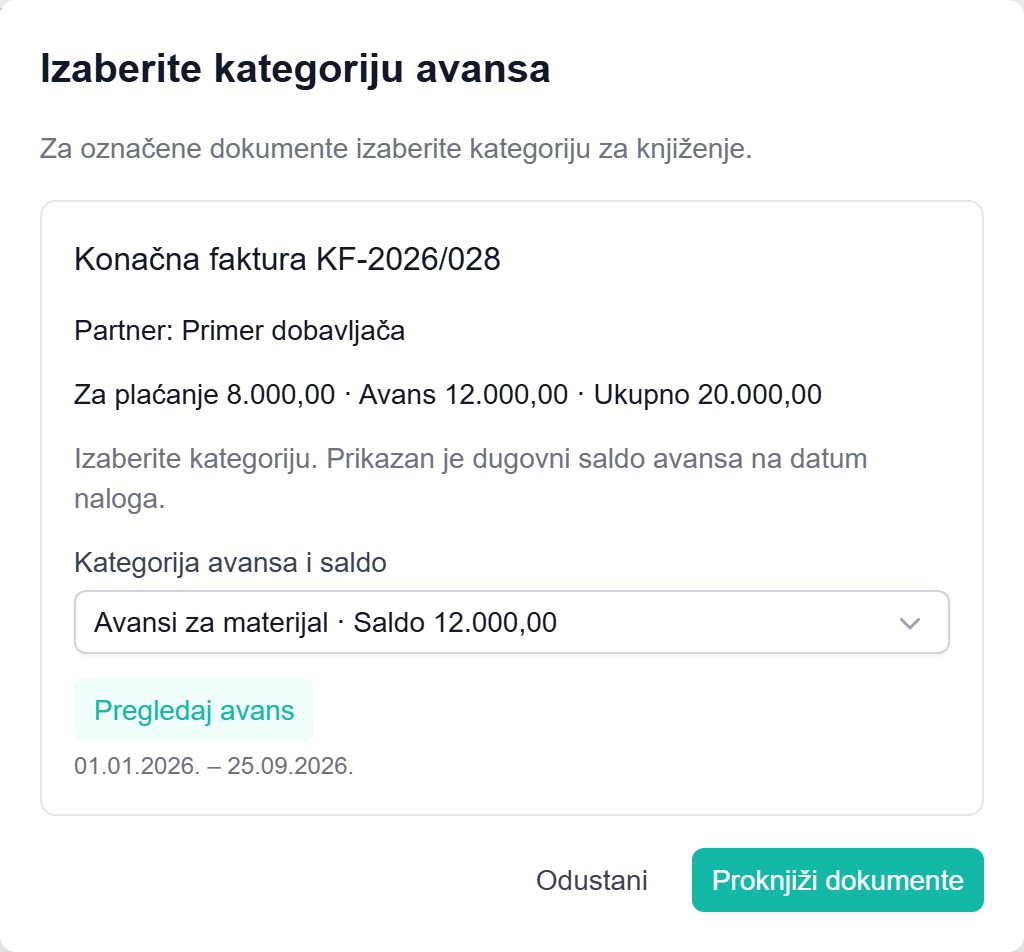The image size is (1024, 952).
Task: Open the Avansi za materijal combo box
Action: (511, 622)
